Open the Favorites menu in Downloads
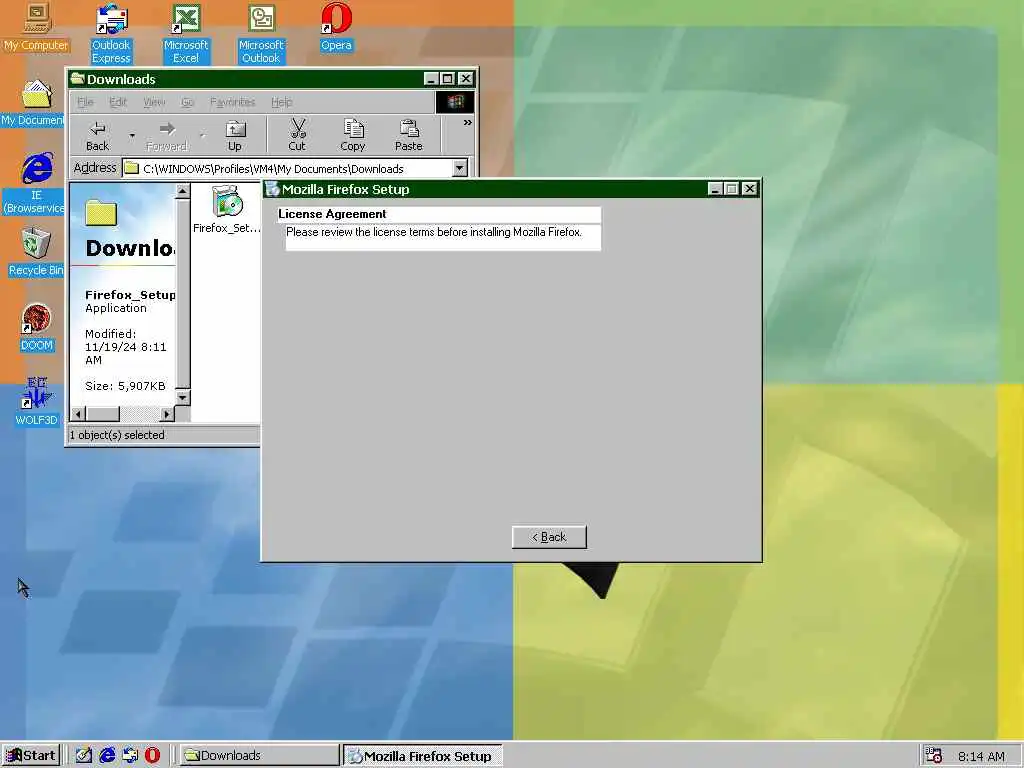Screen dimensions: 1024x768 [x=232, y=102]
